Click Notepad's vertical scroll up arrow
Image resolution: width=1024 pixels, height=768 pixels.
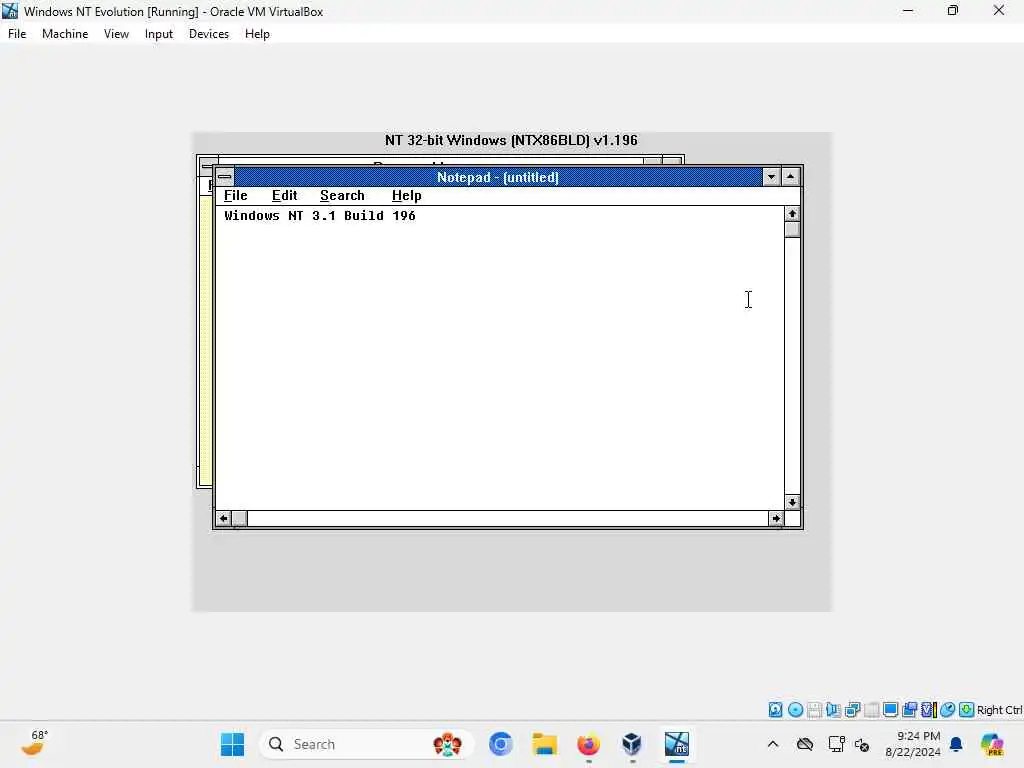click(792, 214)
